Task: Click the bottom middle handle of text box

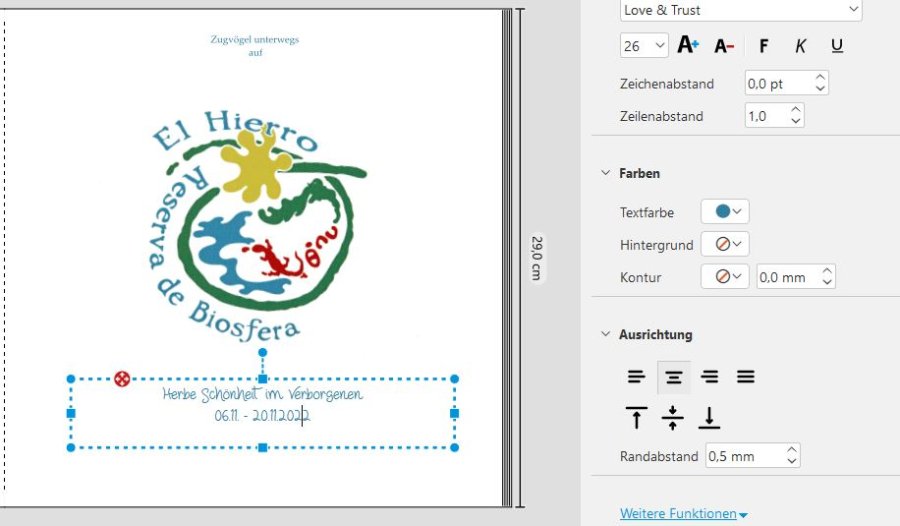Action: [262, 447]
